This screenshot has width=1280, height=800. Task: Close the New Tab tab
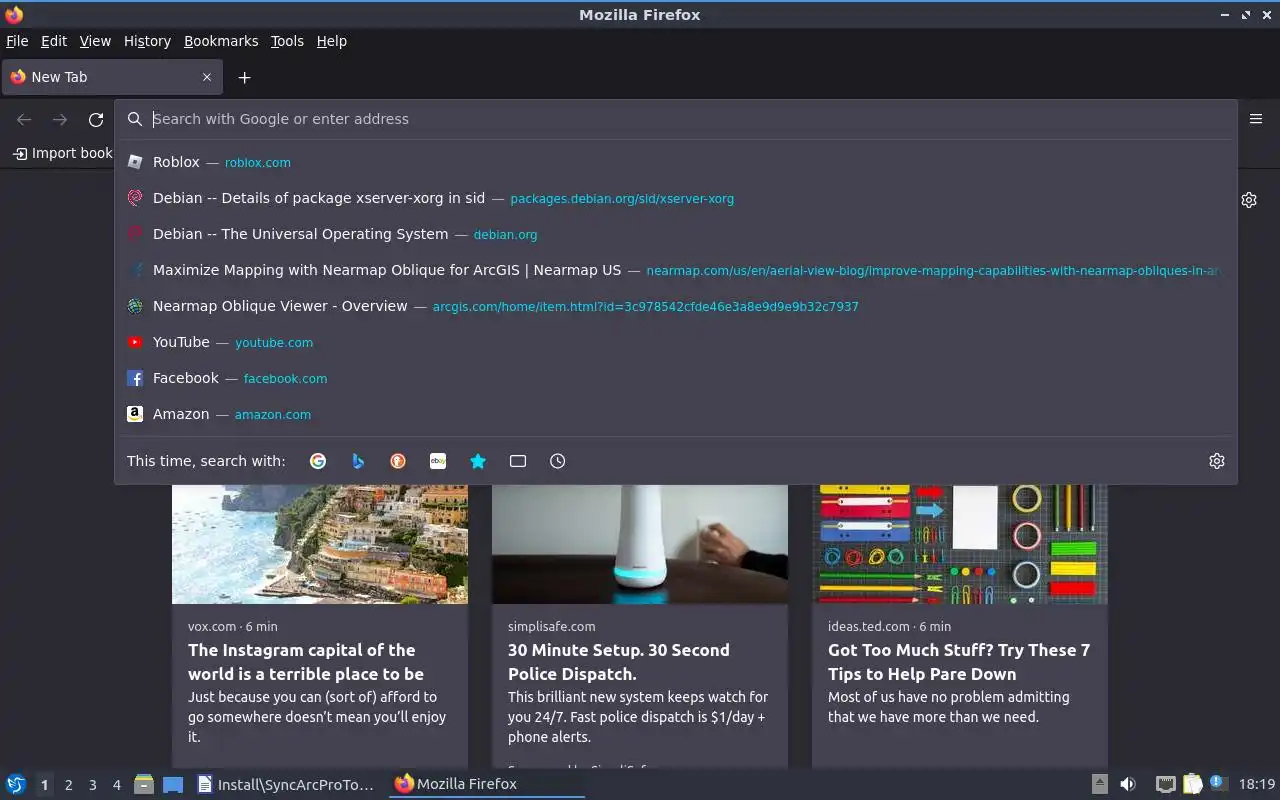pos(207,77)
